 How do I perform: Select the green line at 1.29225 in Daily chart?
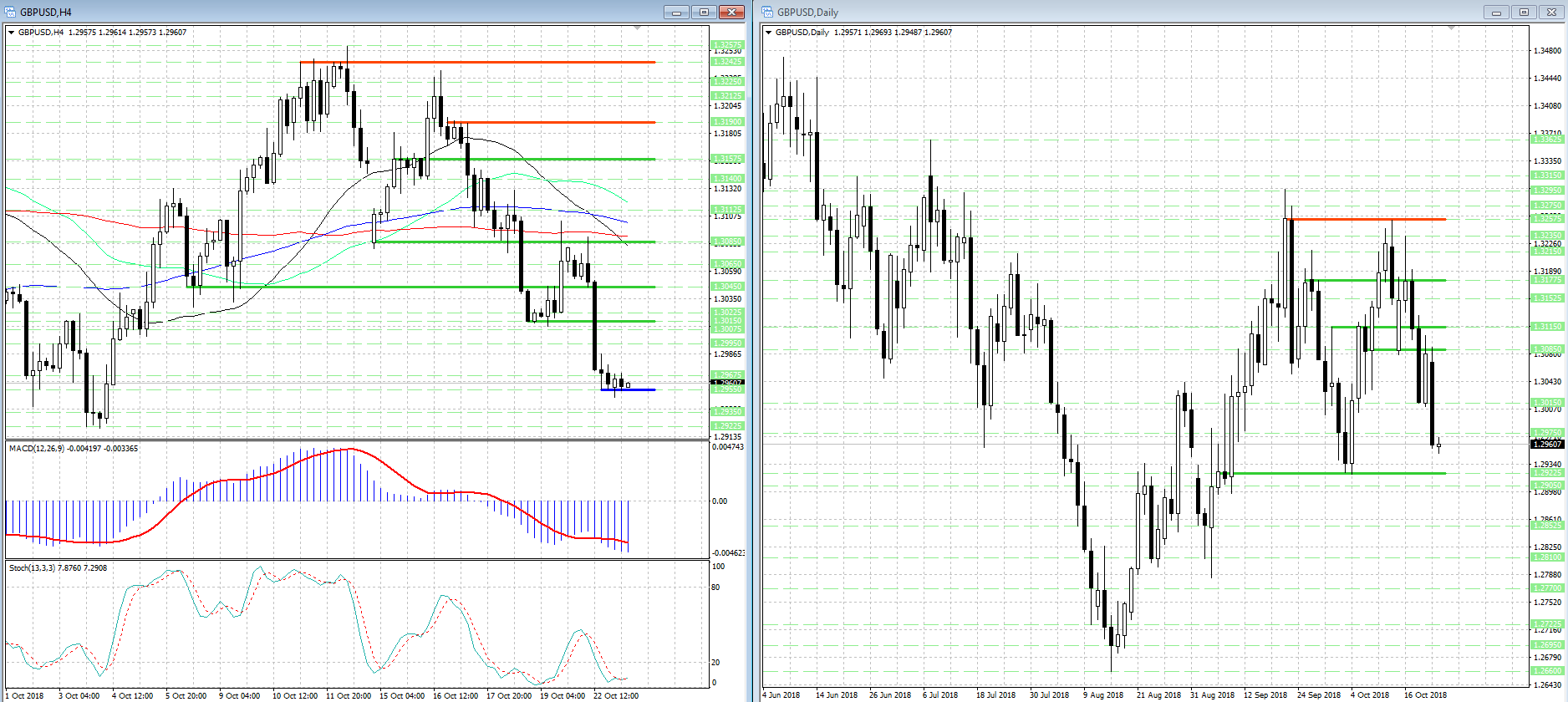(x=1332, y=473)
